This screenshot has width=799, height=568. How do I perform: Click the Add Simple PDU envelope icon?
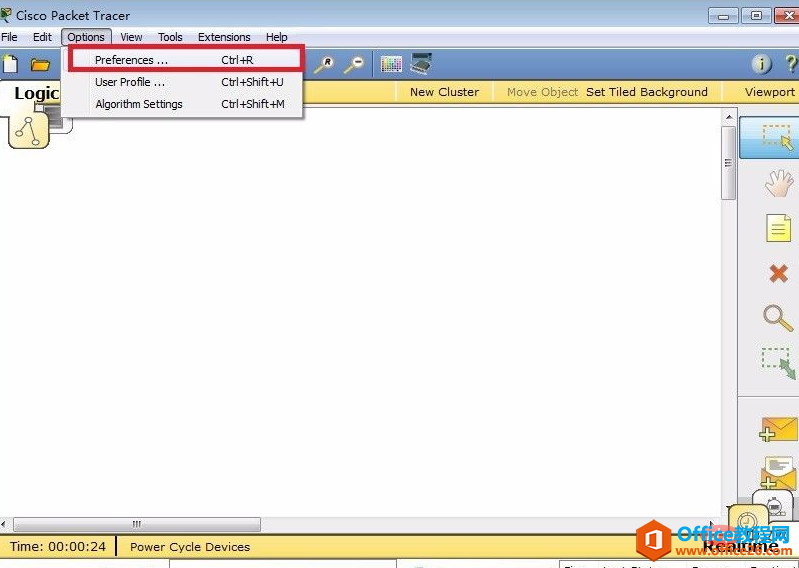[x=779, y=428]
